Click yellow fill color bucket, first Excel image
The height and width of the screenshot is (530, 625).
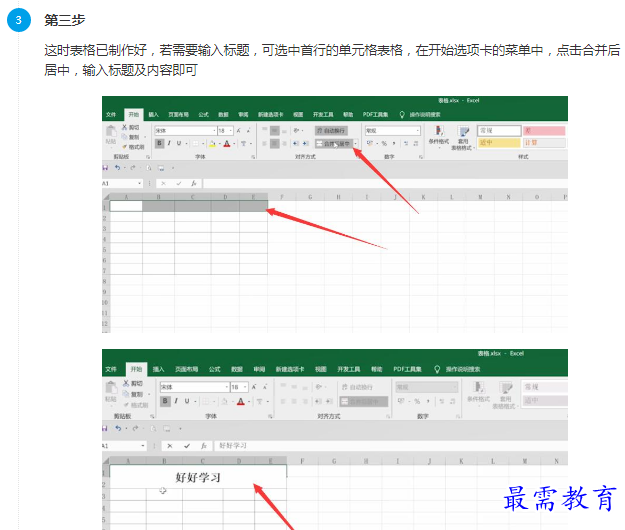point(212,144)
